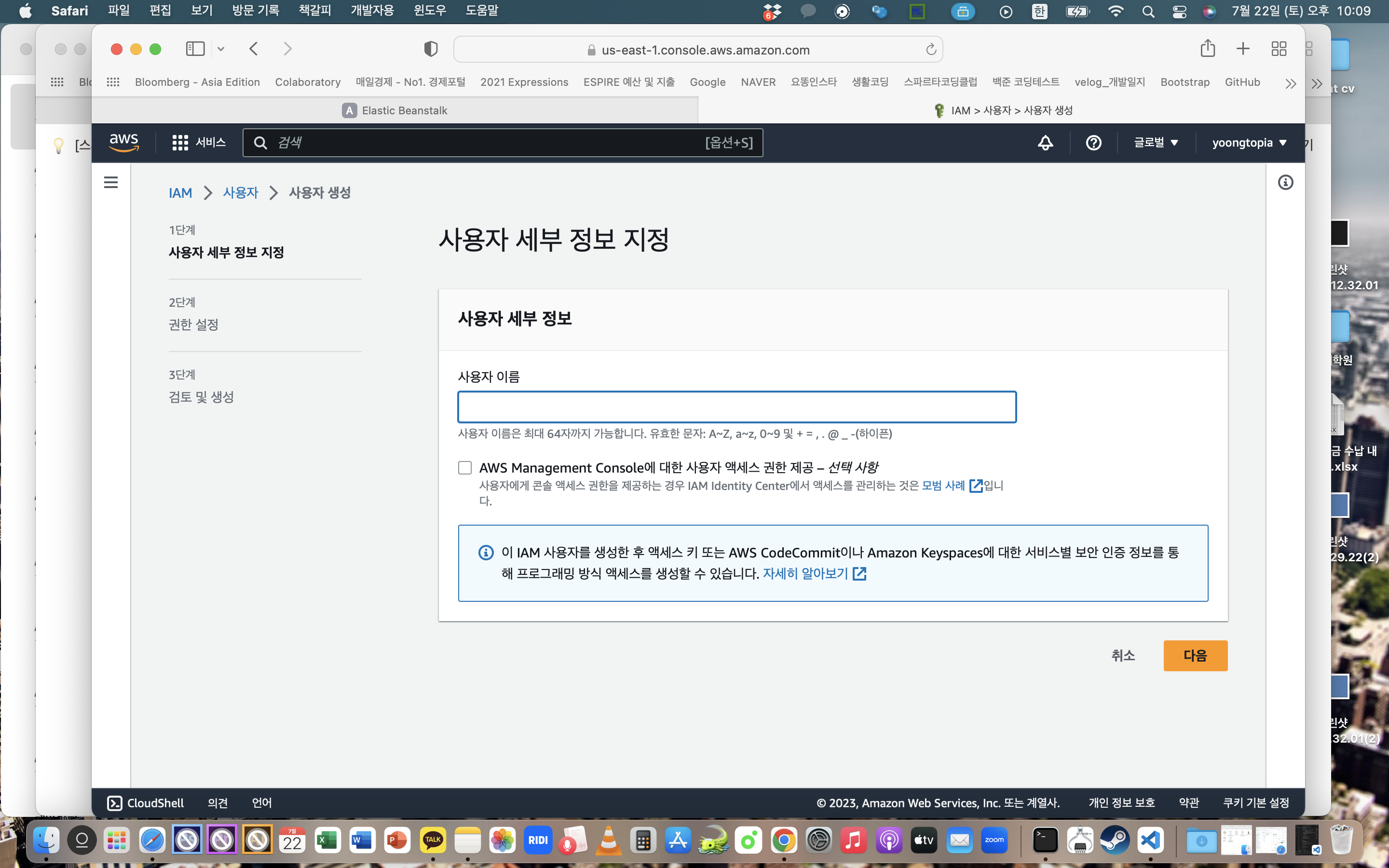Click the privacy shield icon
Image resolution: width=1389 pixels, height=868 pixels.
tap(431, 49)
